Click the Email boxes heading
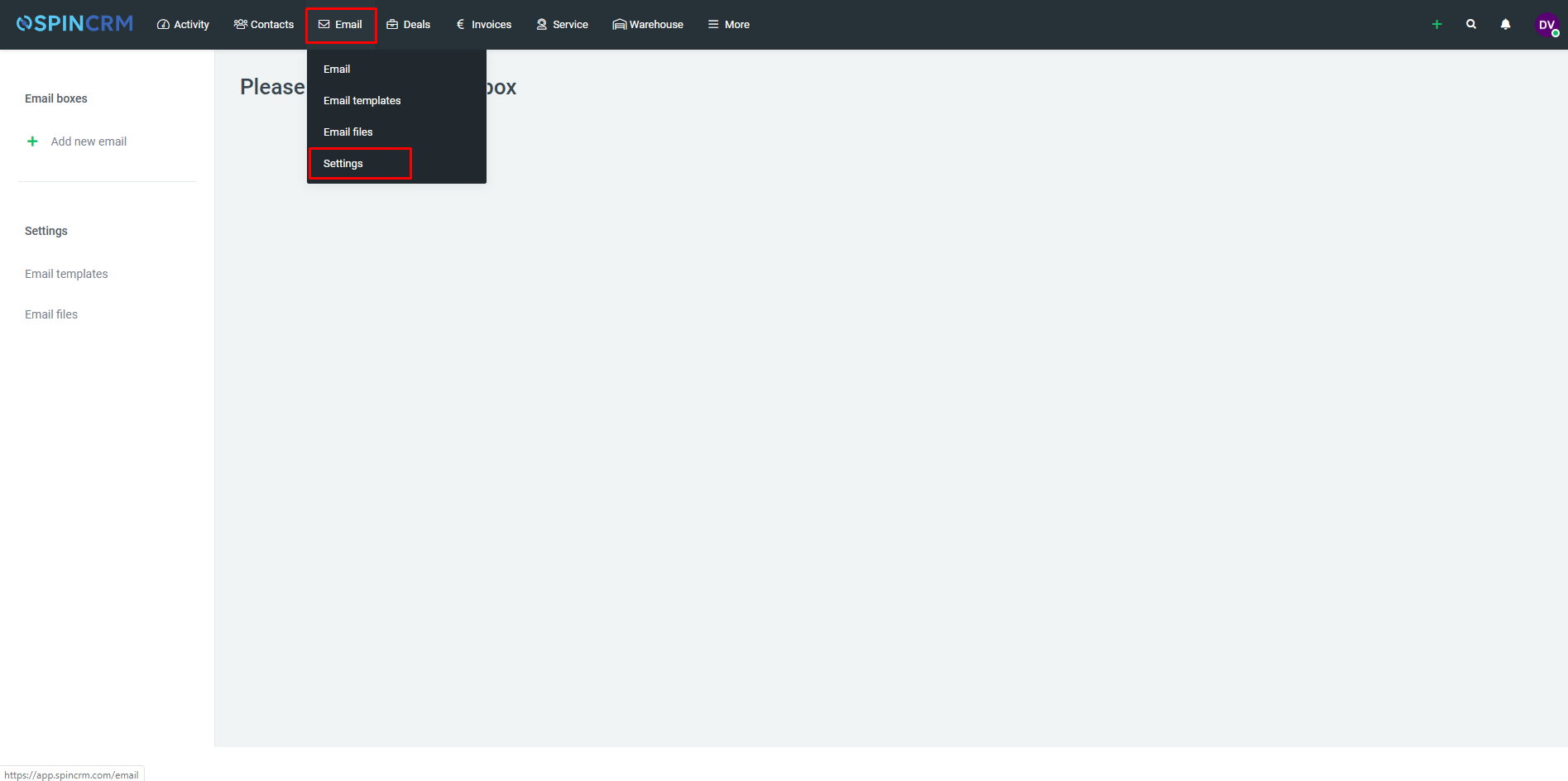The image size is (1568, 781). [56, 98]
